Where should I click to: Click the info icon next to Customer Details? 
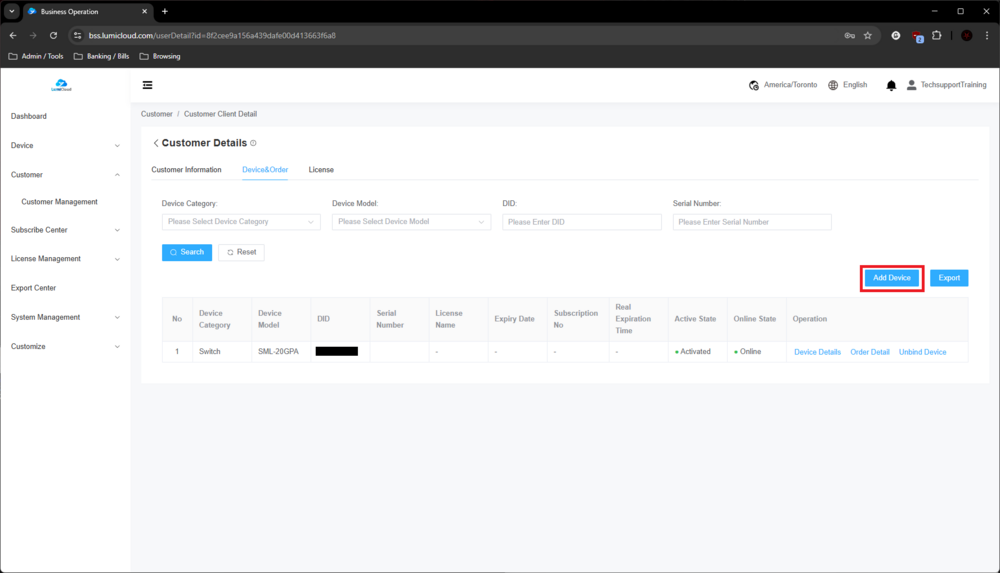[x=253, y=143]
